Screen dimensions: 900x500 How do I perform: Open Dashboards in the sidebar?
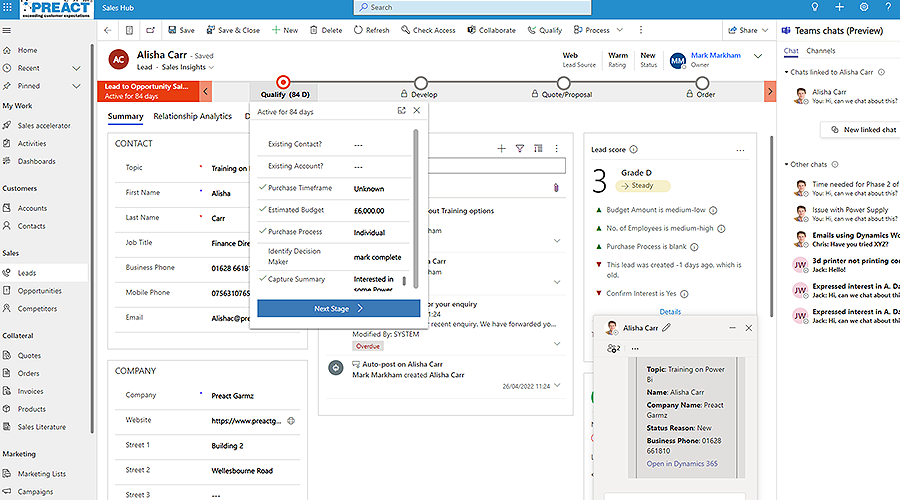point(36,161)
